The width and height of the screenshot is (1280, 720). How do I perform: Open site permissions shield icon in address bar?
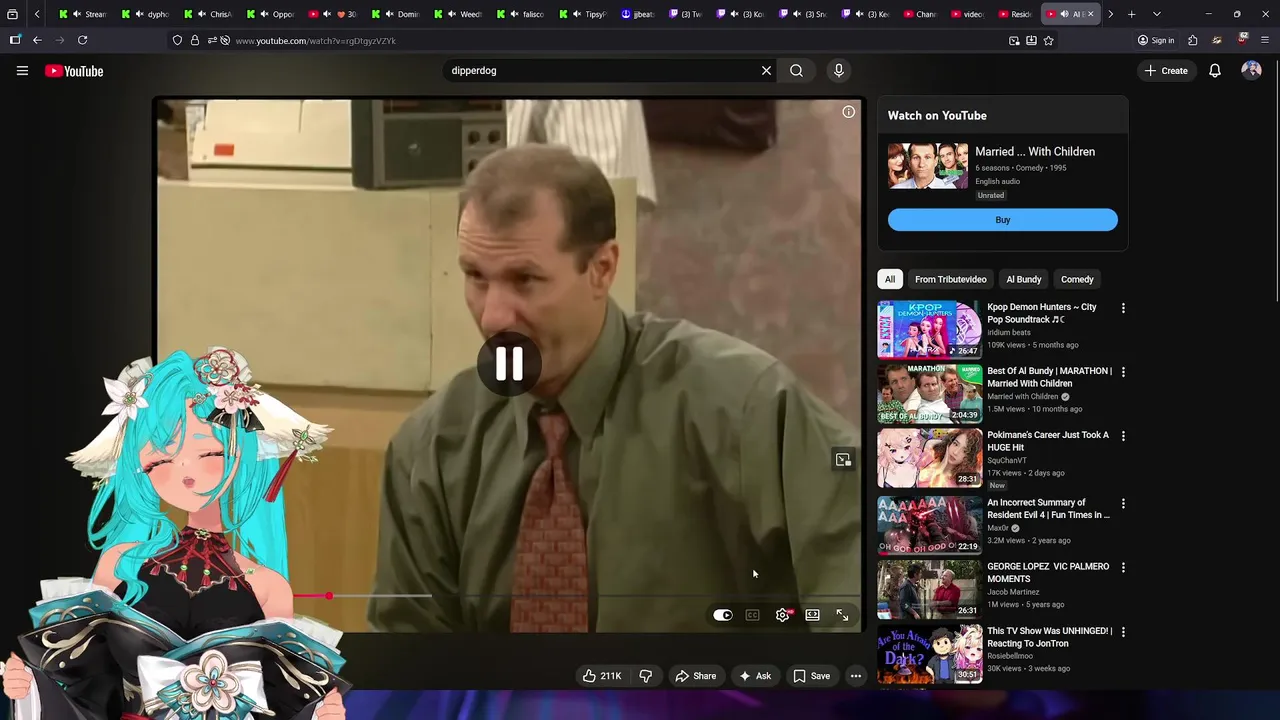(x=177, y=41)
